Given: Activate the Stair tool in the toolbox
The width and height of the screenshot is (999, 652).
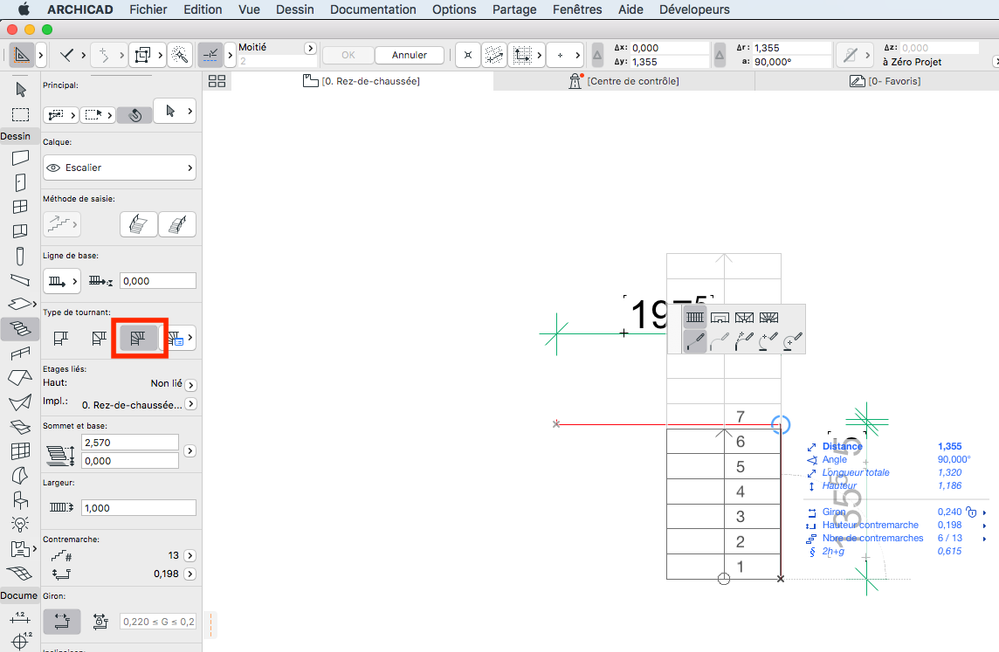Looking at the screenshot, I should coord(20,328).
